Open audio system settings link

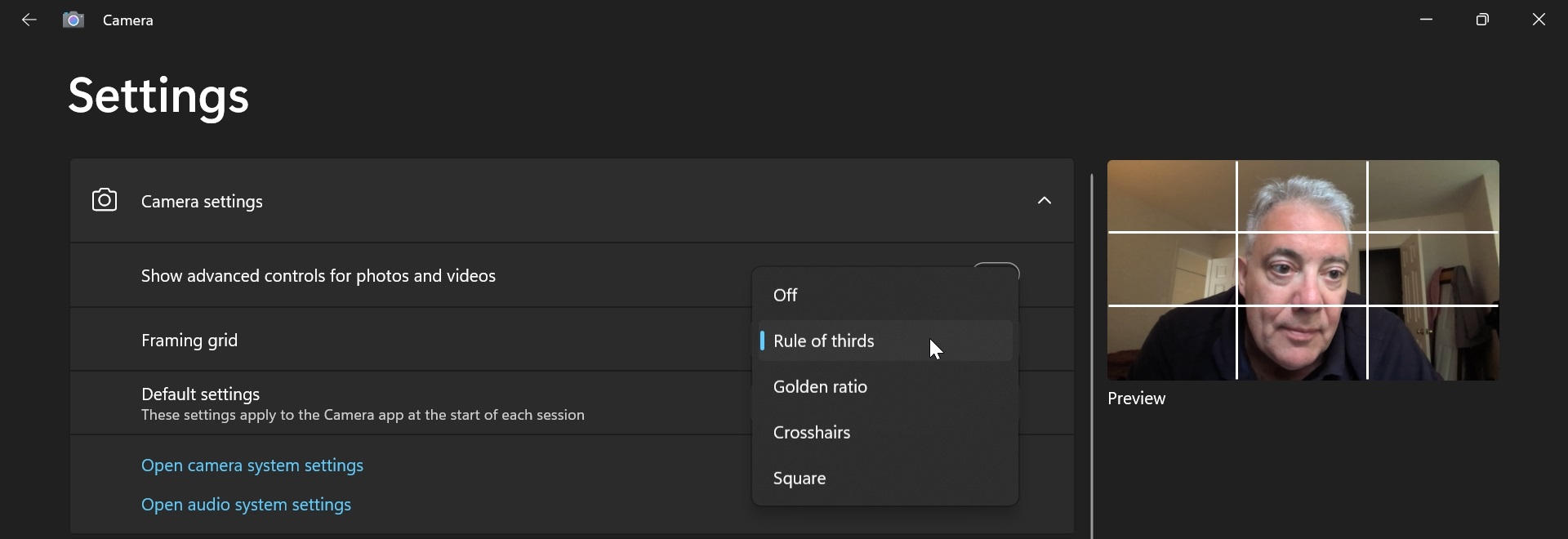[246, 505]
